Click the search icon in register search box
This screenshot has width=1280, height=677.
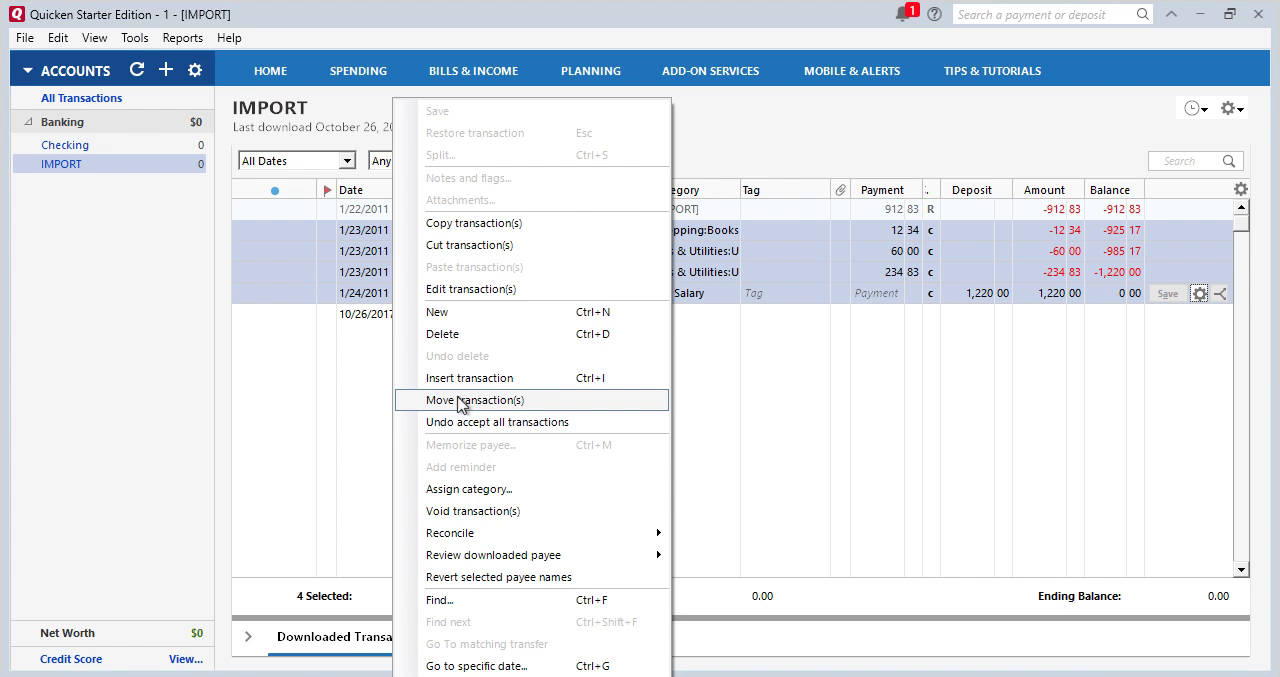[1230, 161]
